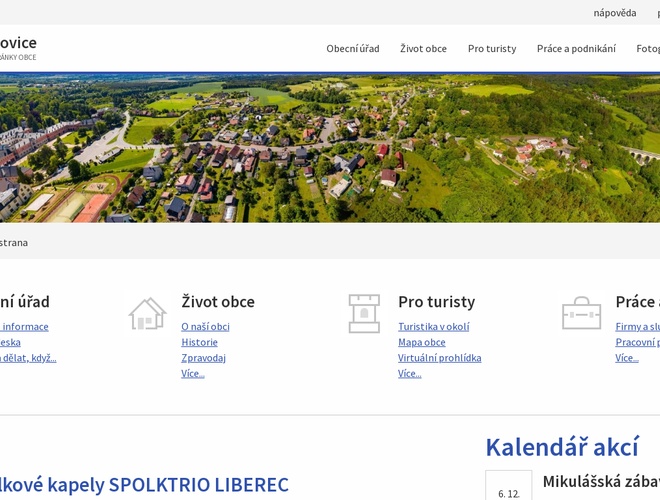Image resolution: width=660 pixels, height=500 pixels.
Task: Expand Více under Pro turisty
Action: click(409, 373)
